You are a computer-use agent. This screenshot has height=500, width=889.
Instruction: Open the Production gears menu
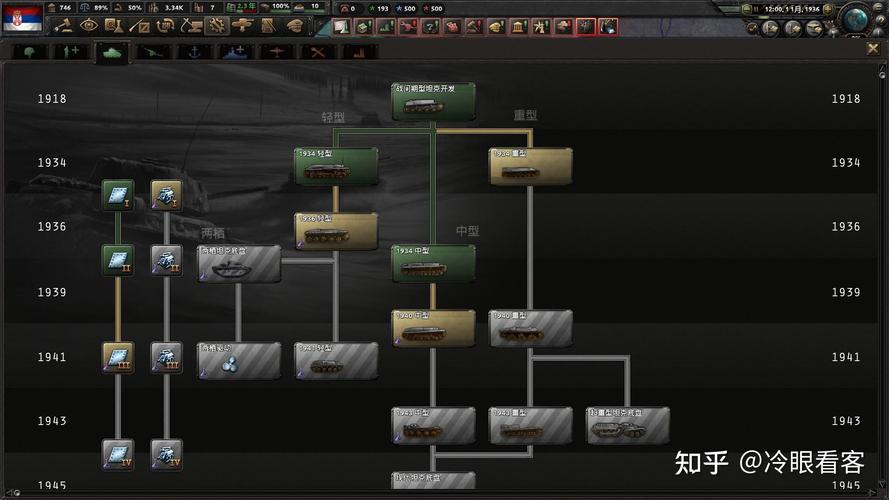217,26
